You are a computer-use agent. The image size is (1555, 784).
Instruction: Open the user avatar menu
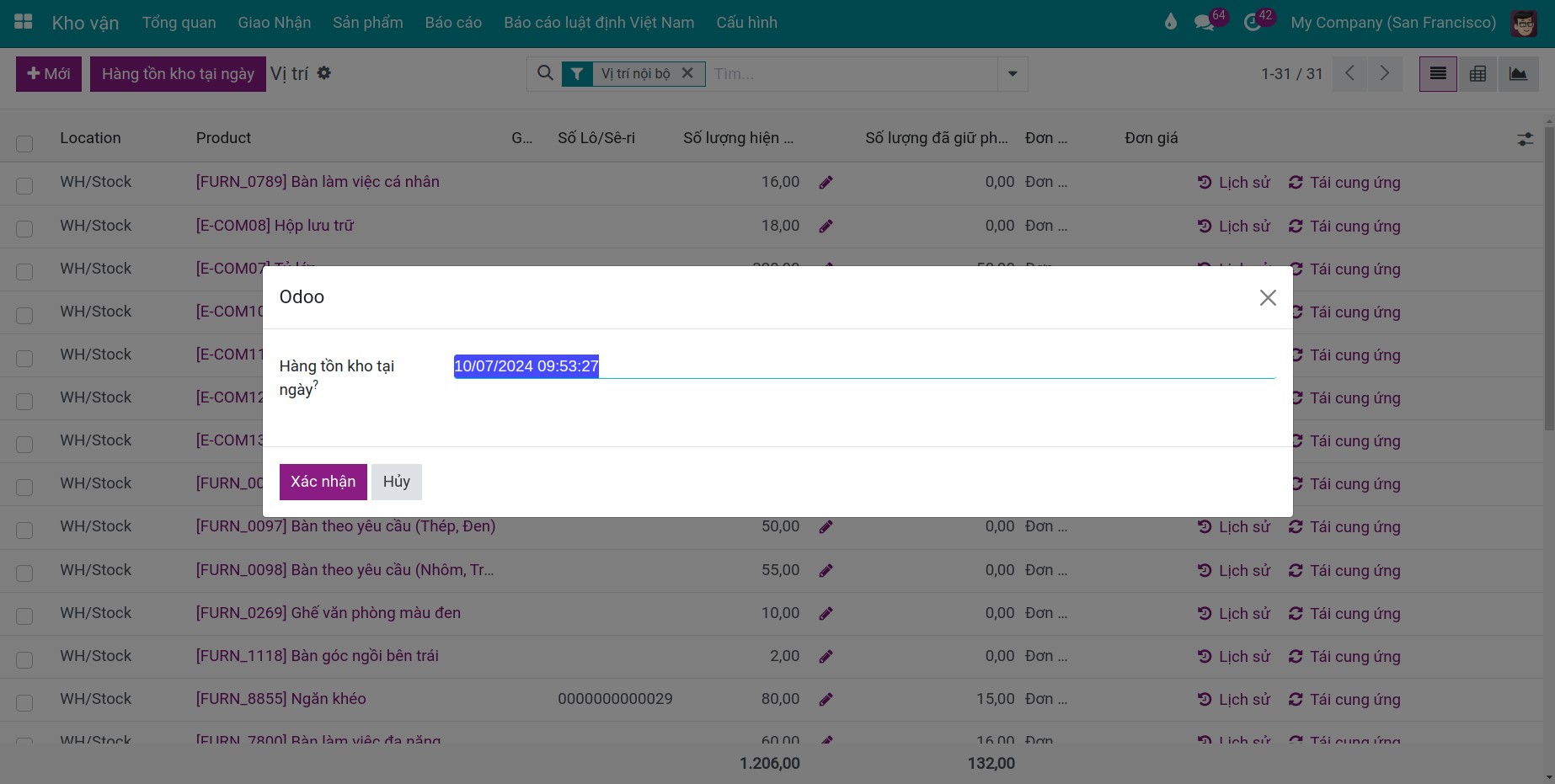pos(1524,23)
